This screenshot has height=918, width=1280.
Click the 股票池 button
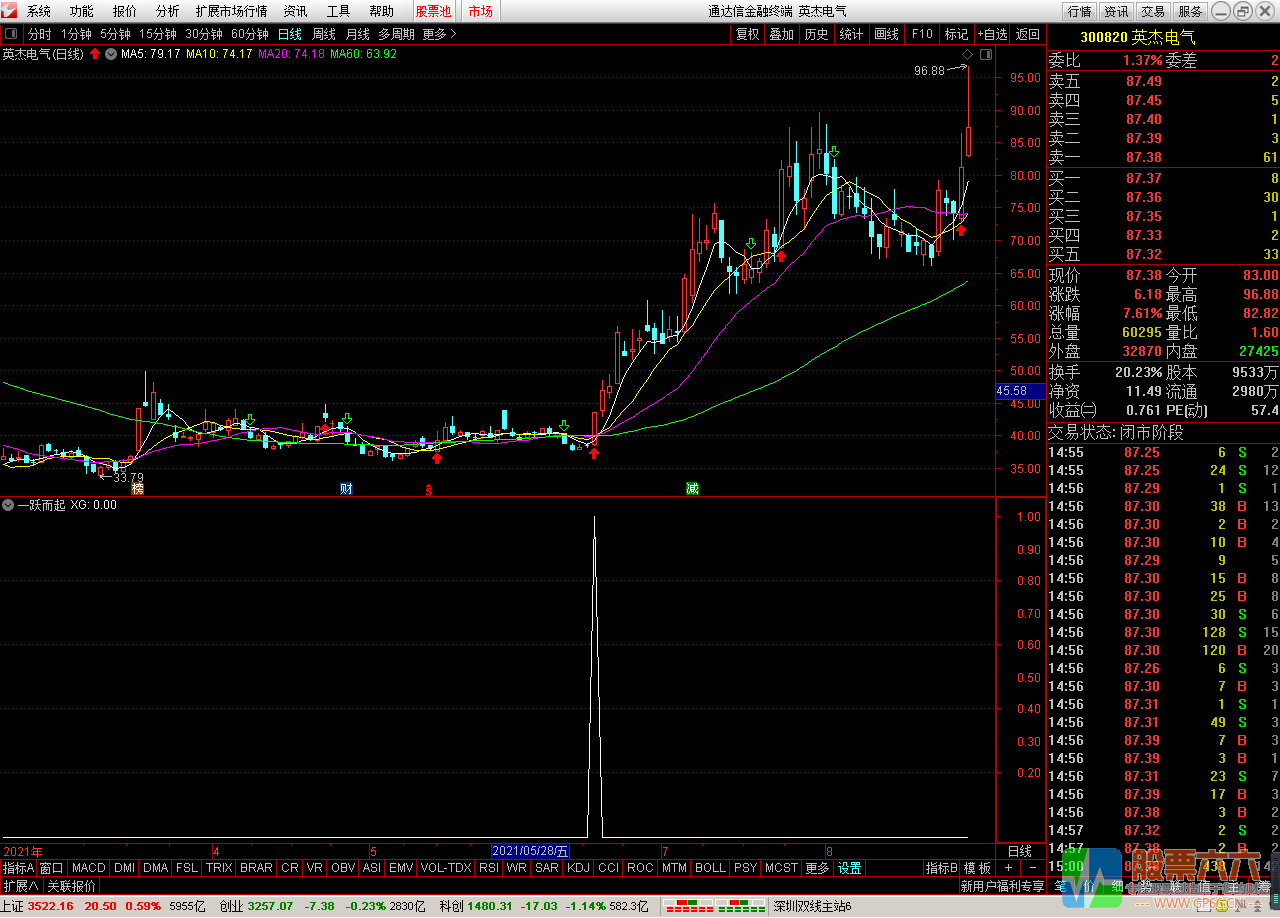pyautogui.click(x=433, y=12)
